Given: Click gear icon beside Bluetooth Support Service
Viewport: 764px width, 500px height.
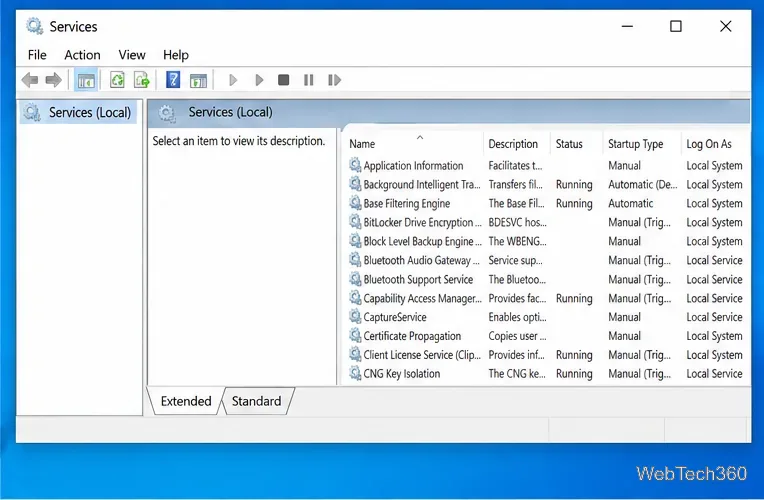Looking at the screenshot, I should [x=355, y=279].
